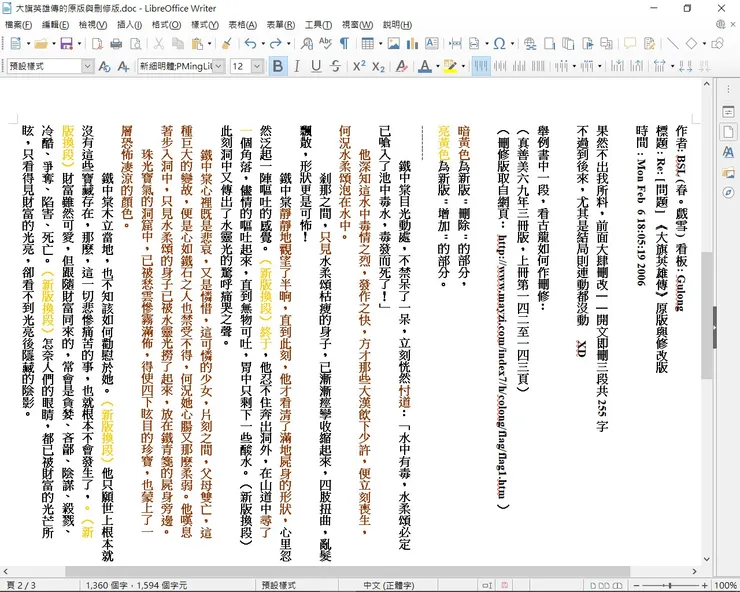
Task: Insert special character Omega icon
Action: (x=499, y=44)
